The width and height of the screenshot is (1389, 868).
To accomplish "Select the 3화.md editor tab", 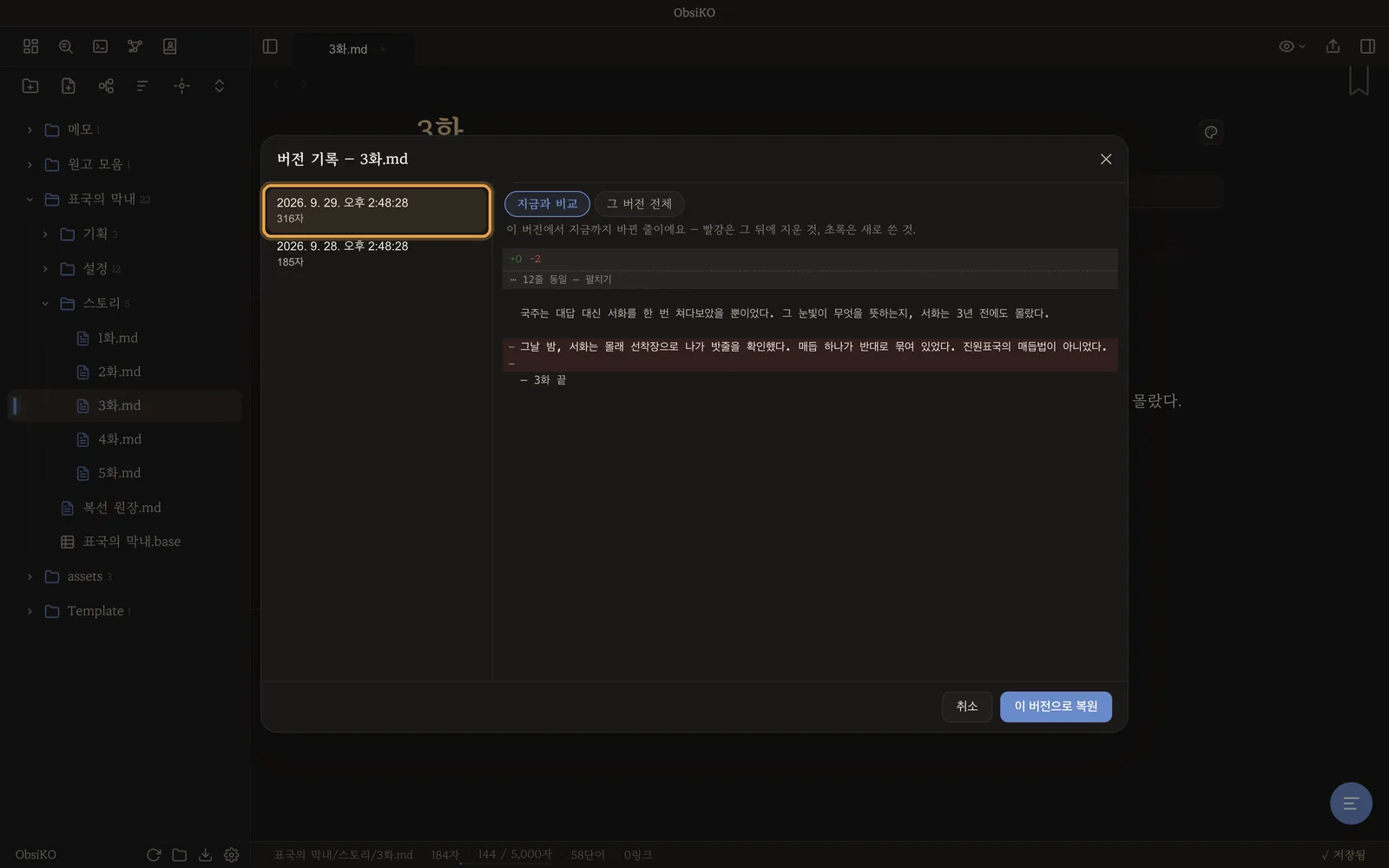I will [x=348, y=49].
